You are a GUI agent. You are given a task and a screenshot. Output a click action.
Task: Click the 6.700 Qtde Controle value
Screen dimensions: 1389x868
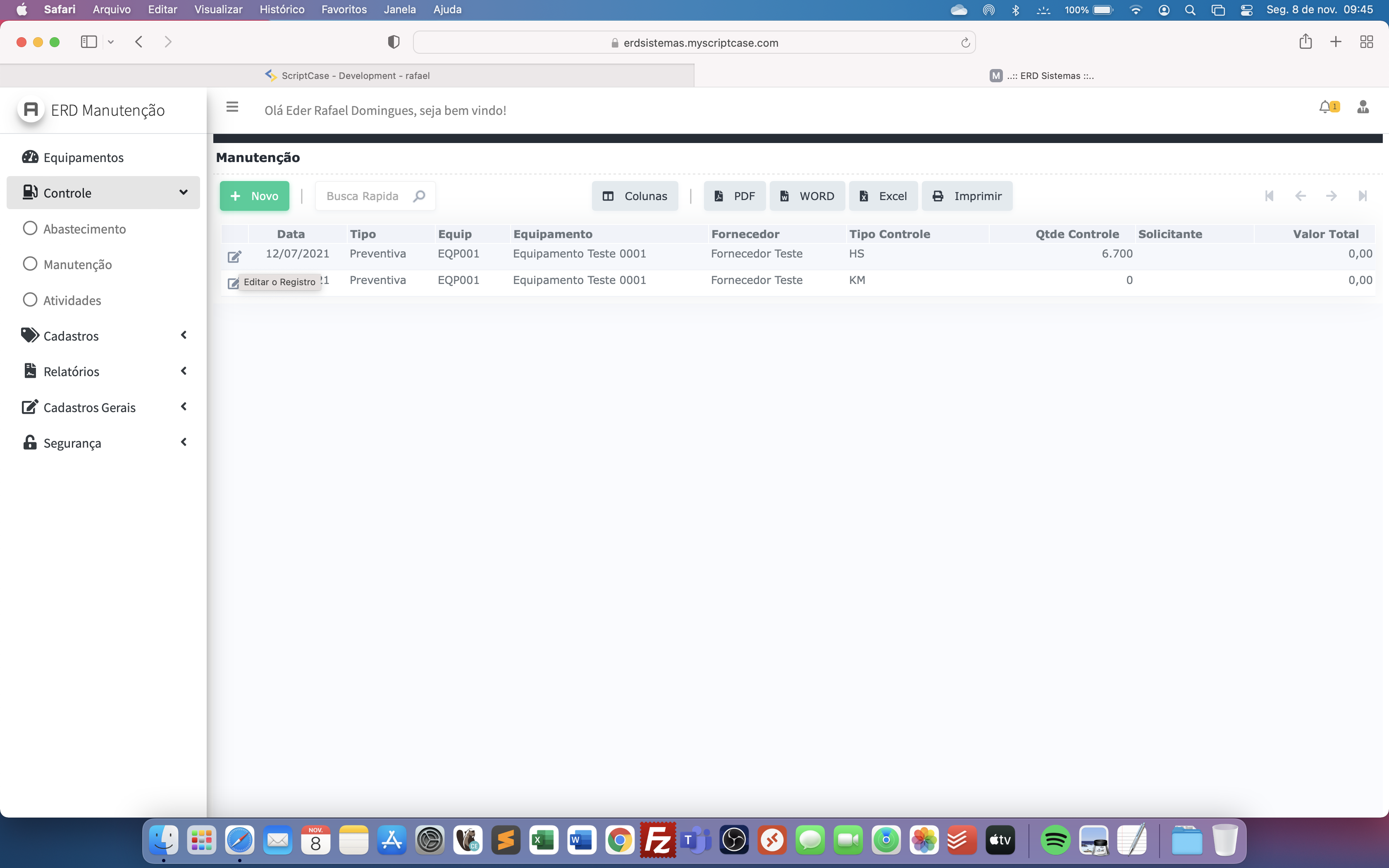click(x=1117, y=254)
